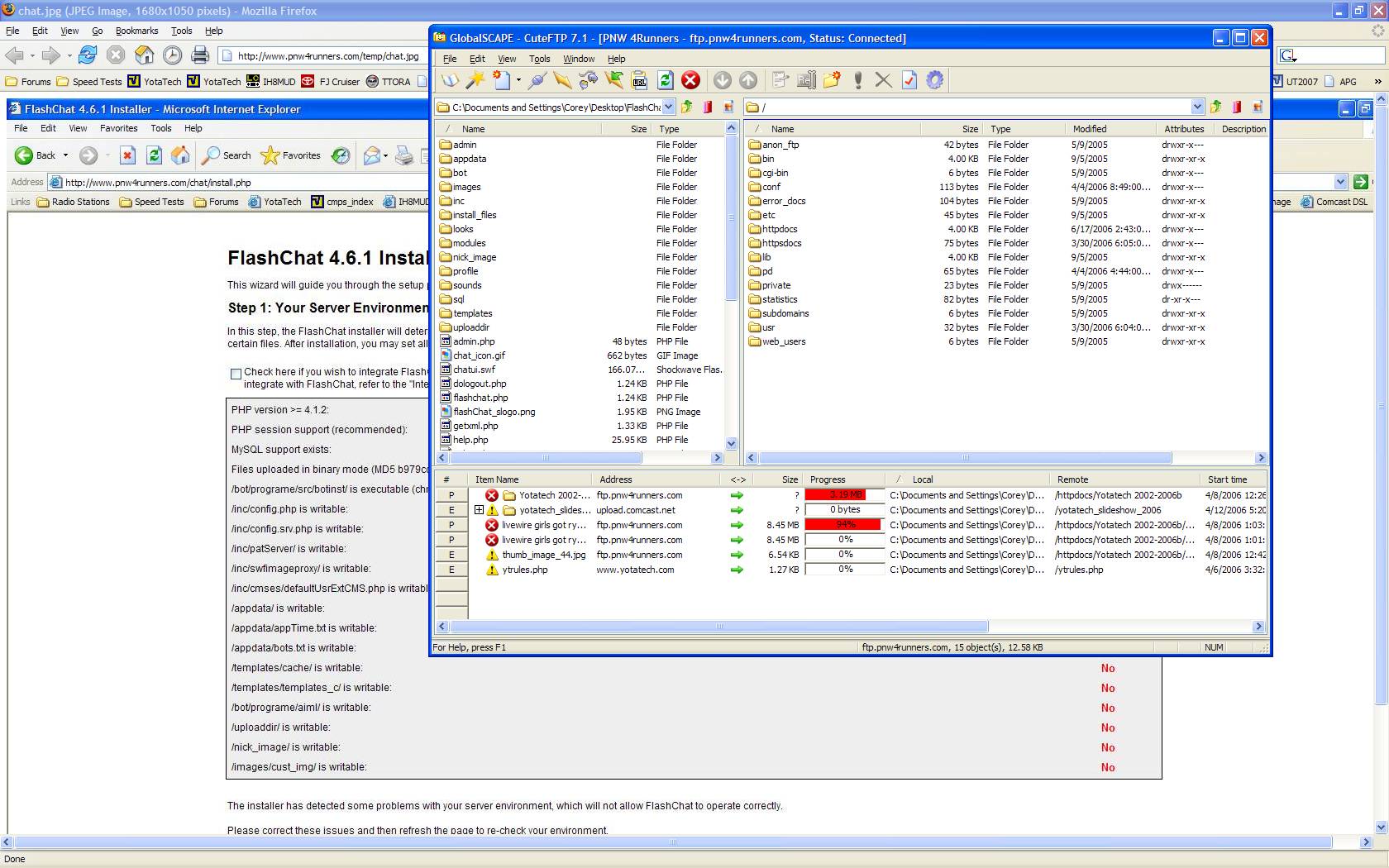
Task: Open Internet Explorer address bar dropdown
Action: [x=1340, y=182]
